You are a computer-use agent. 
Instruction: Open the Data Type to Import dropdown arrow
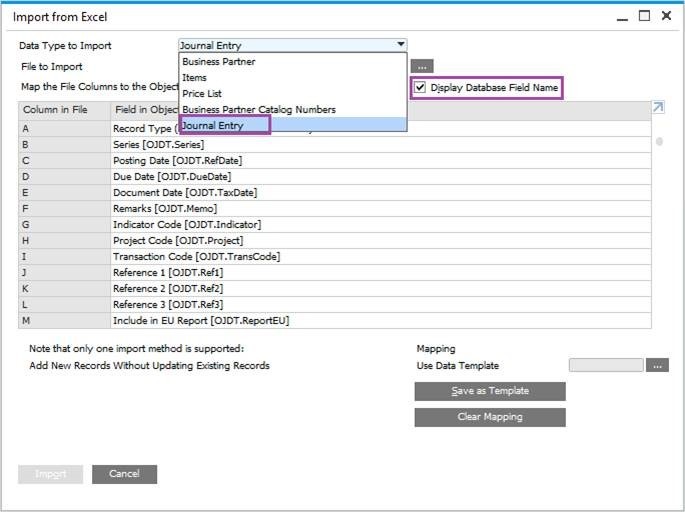tap(400, 45)
